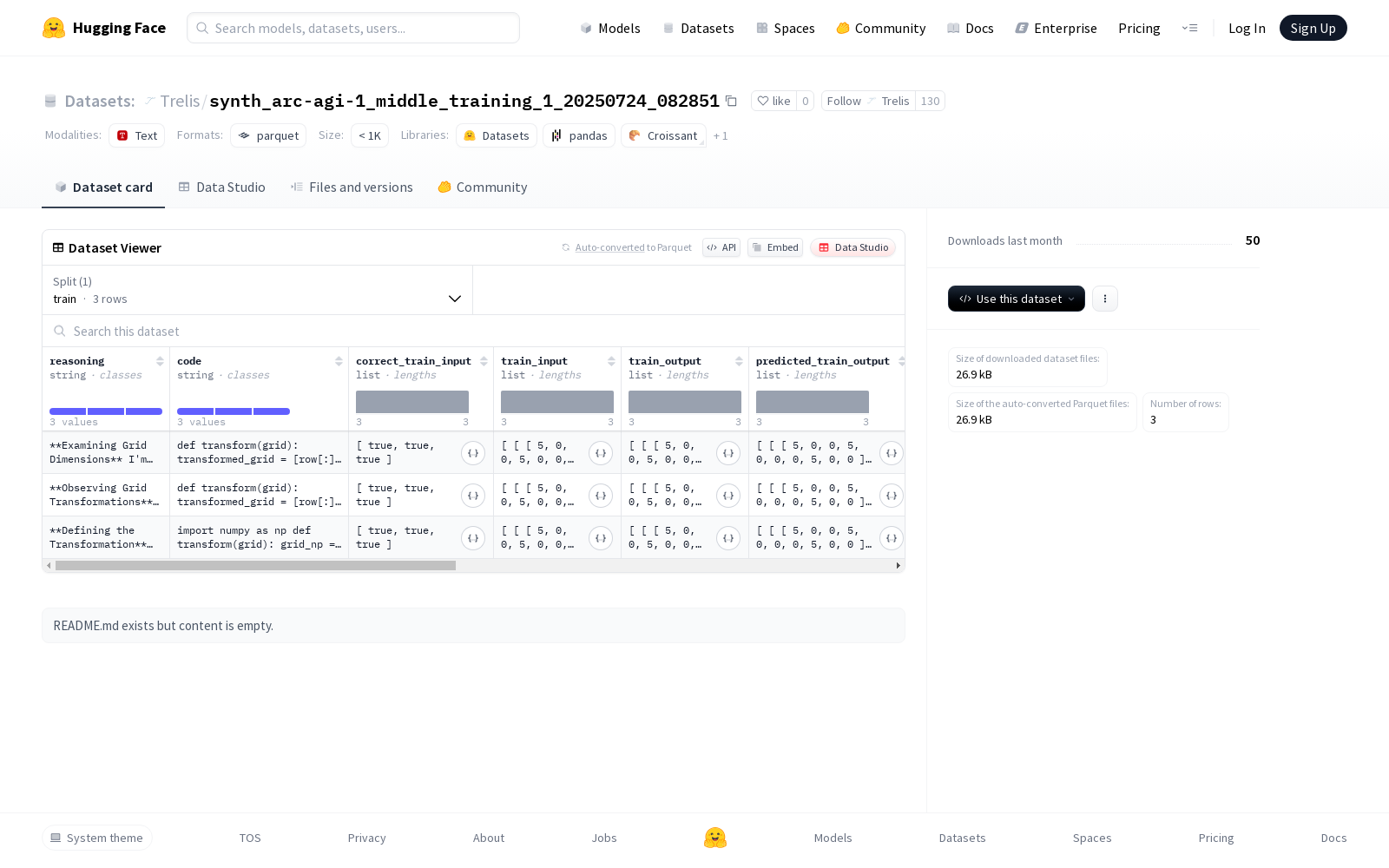Focus the top search models field
1389x868 pixels.
353,28
